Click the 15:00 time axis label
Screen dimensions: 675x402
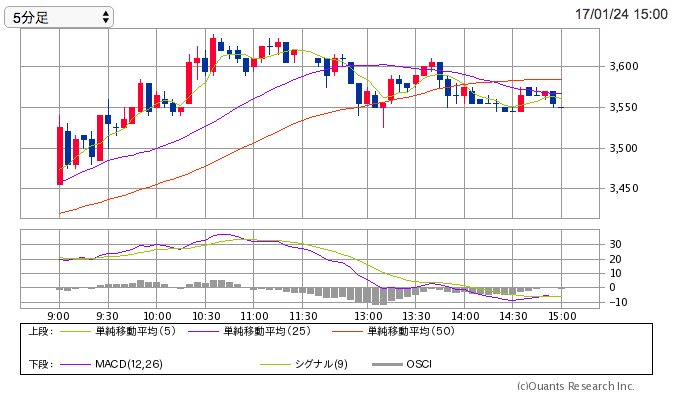coord(562,316)
